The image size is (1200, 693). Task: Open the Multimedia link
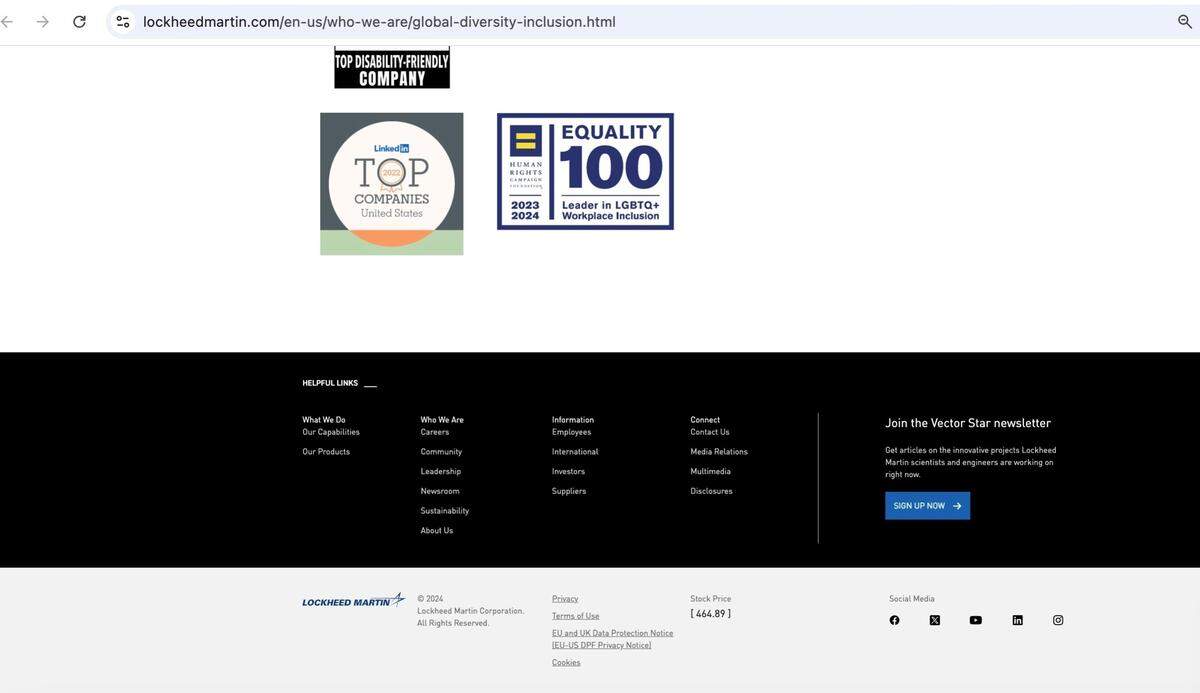point(710,471)
